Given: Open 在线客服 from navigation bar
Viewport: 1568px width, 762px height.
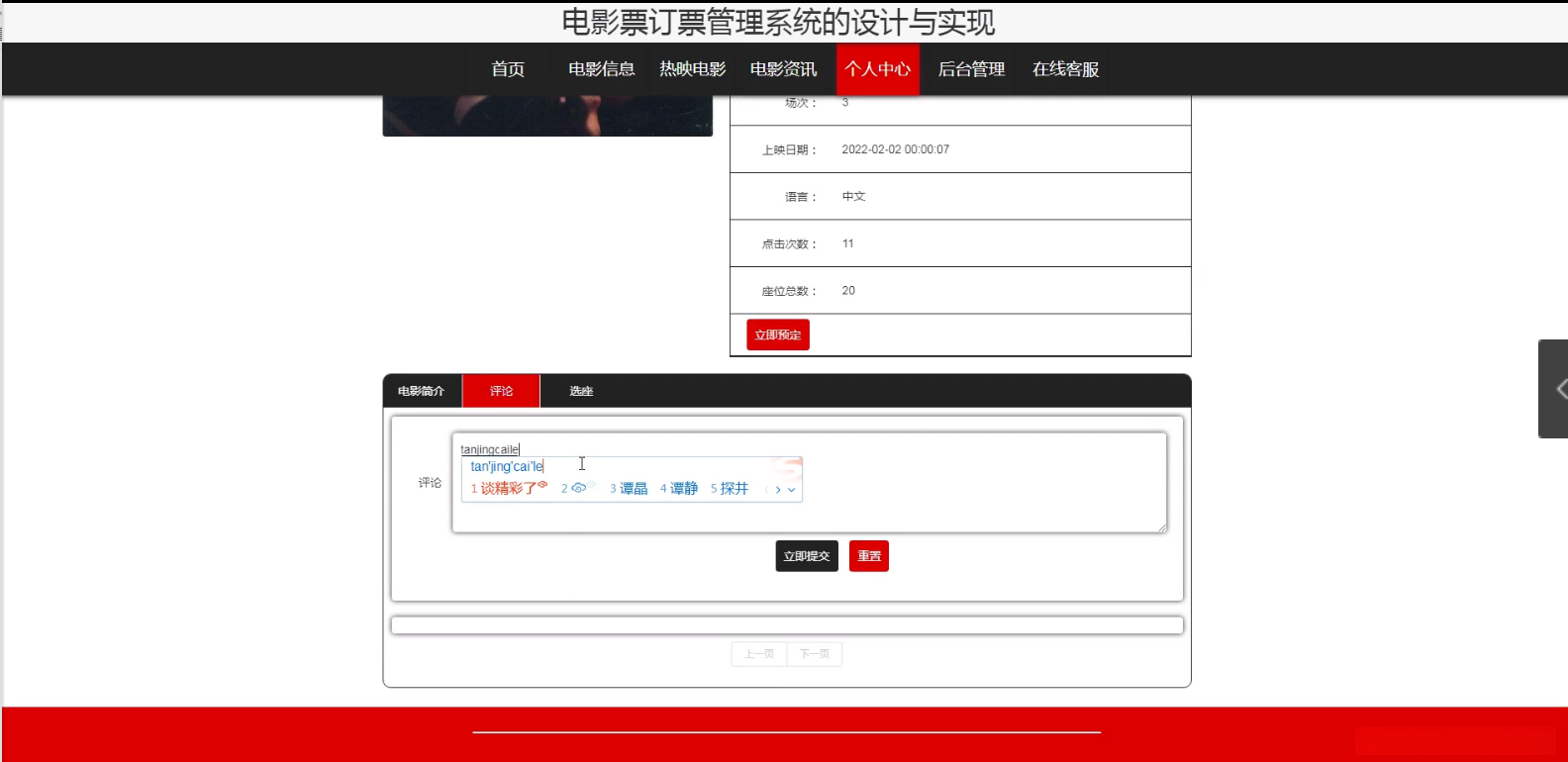Looking at the screenshot, I should pos(1066,69).
